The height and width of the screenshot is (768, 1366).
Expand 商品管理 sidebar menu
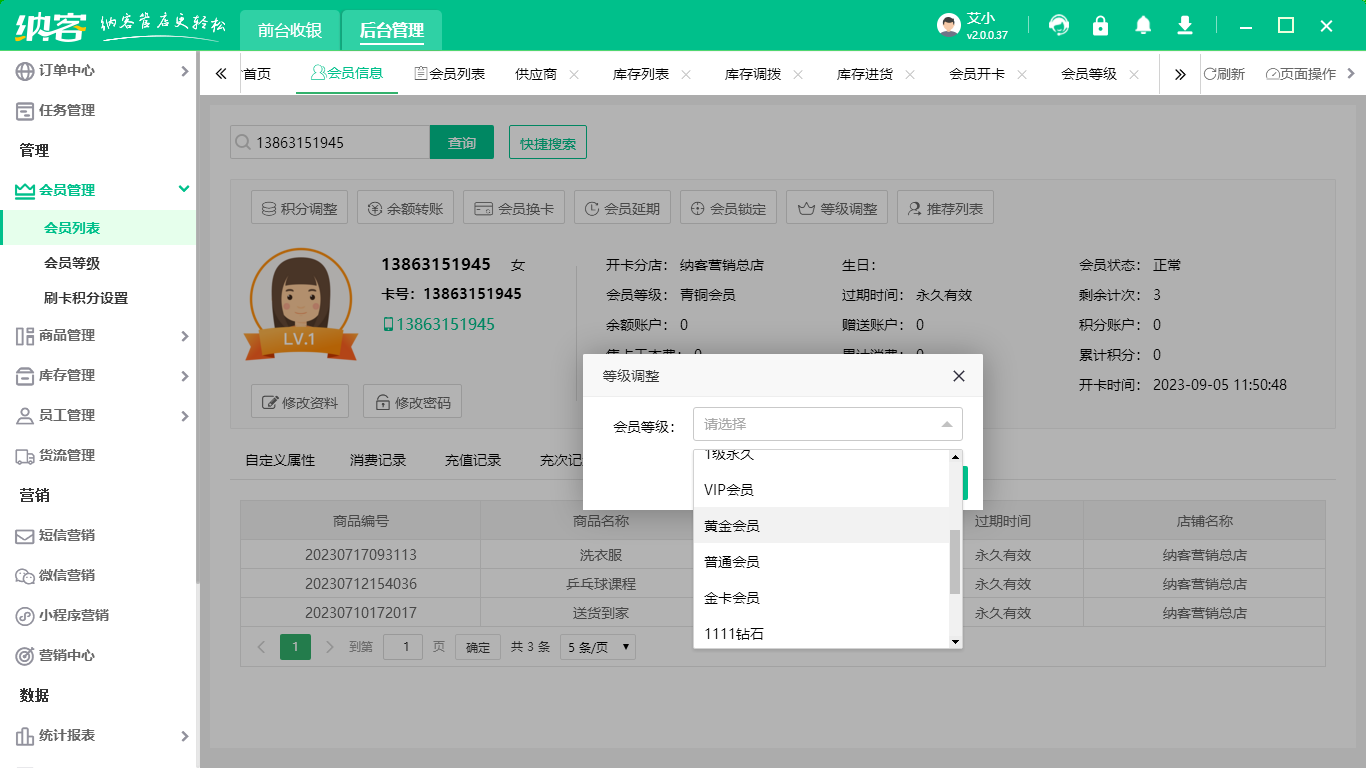pyautogui.click(x=98, y=336)
